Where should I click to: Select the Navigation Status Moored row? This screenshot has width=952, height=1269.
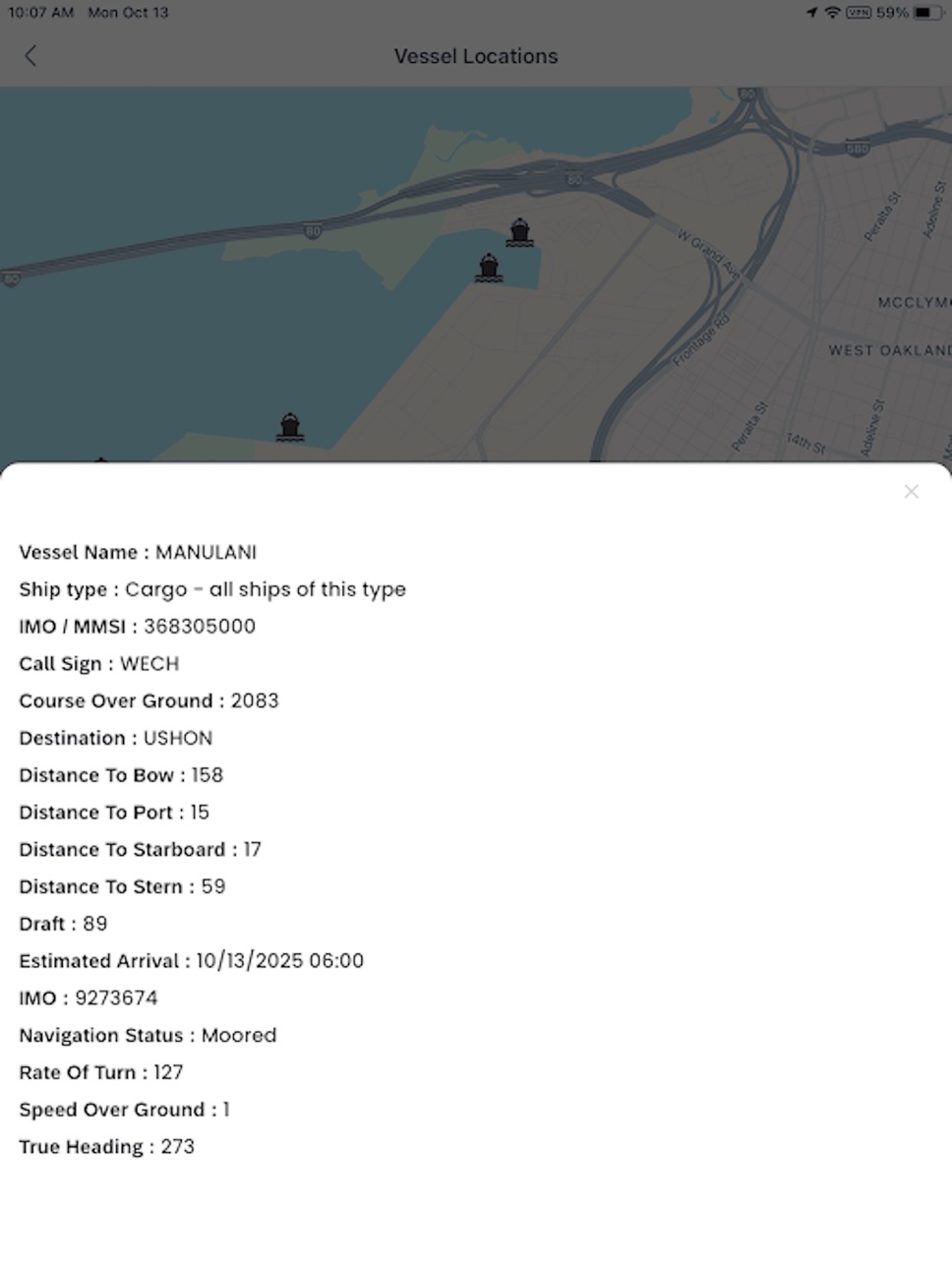point(148,1035)
